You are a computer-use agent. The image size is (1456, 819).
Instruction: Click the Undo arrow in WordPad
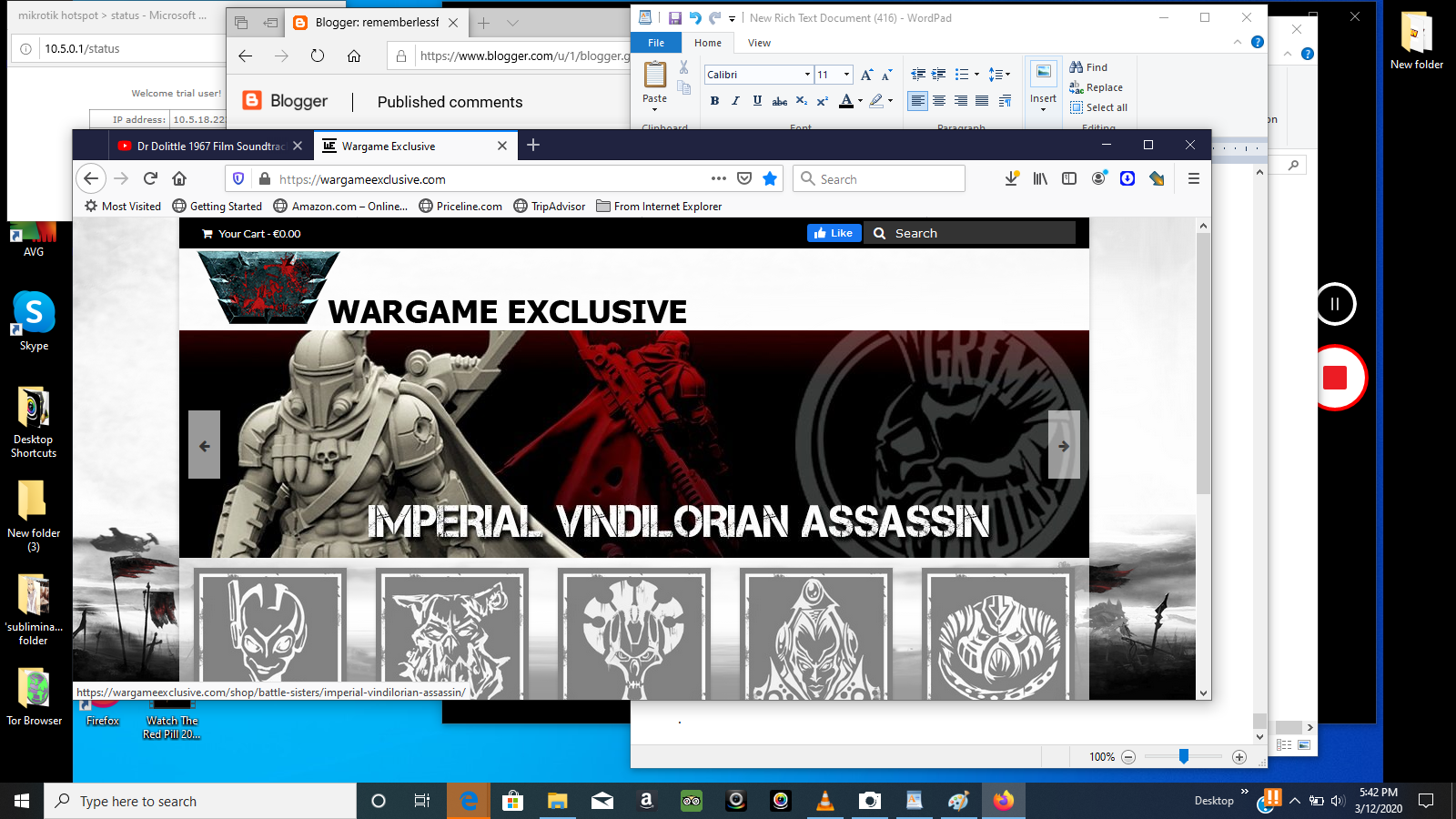coord(695,18)
